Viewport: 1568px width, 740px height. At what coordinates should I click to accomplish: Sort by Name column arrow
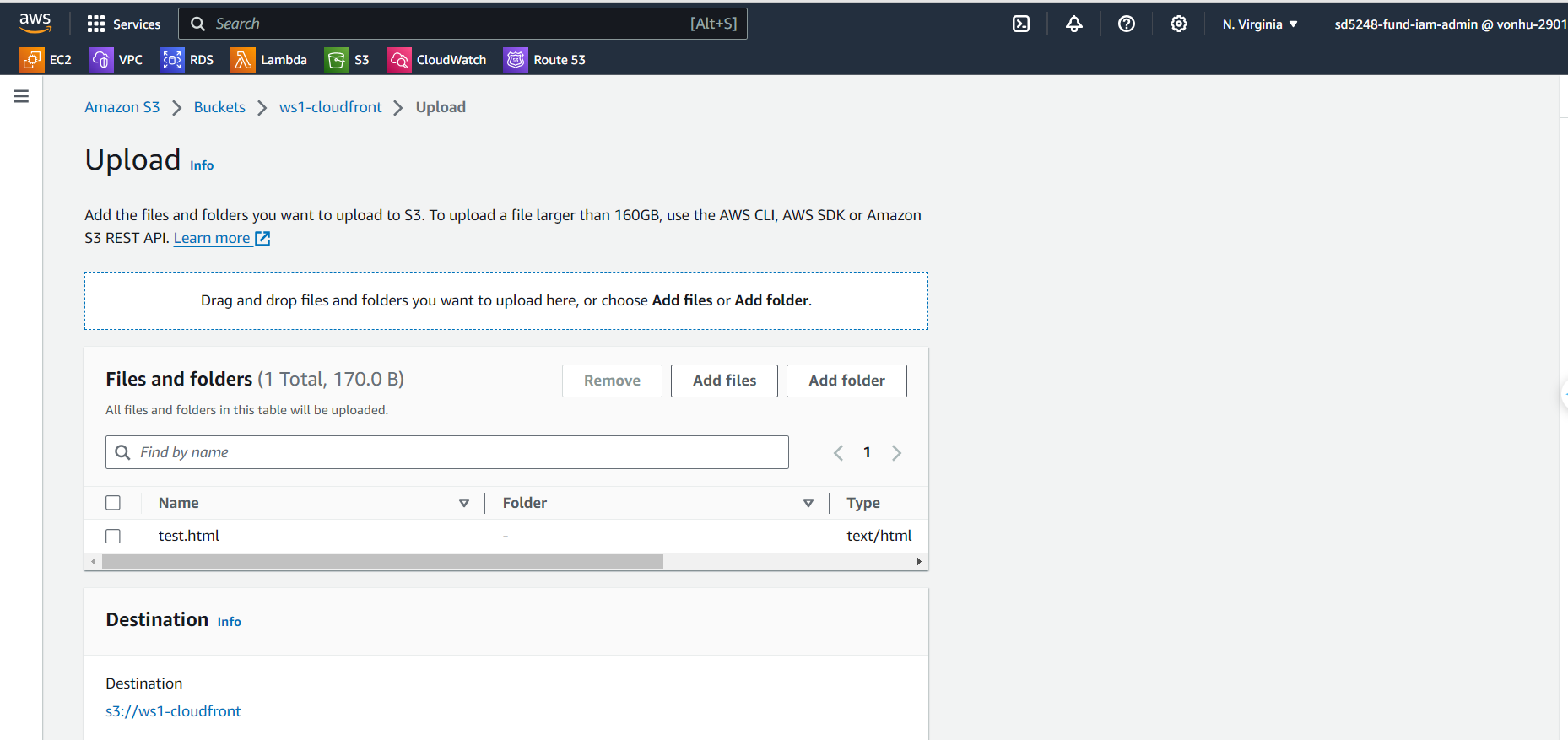(x=463, y=503)
